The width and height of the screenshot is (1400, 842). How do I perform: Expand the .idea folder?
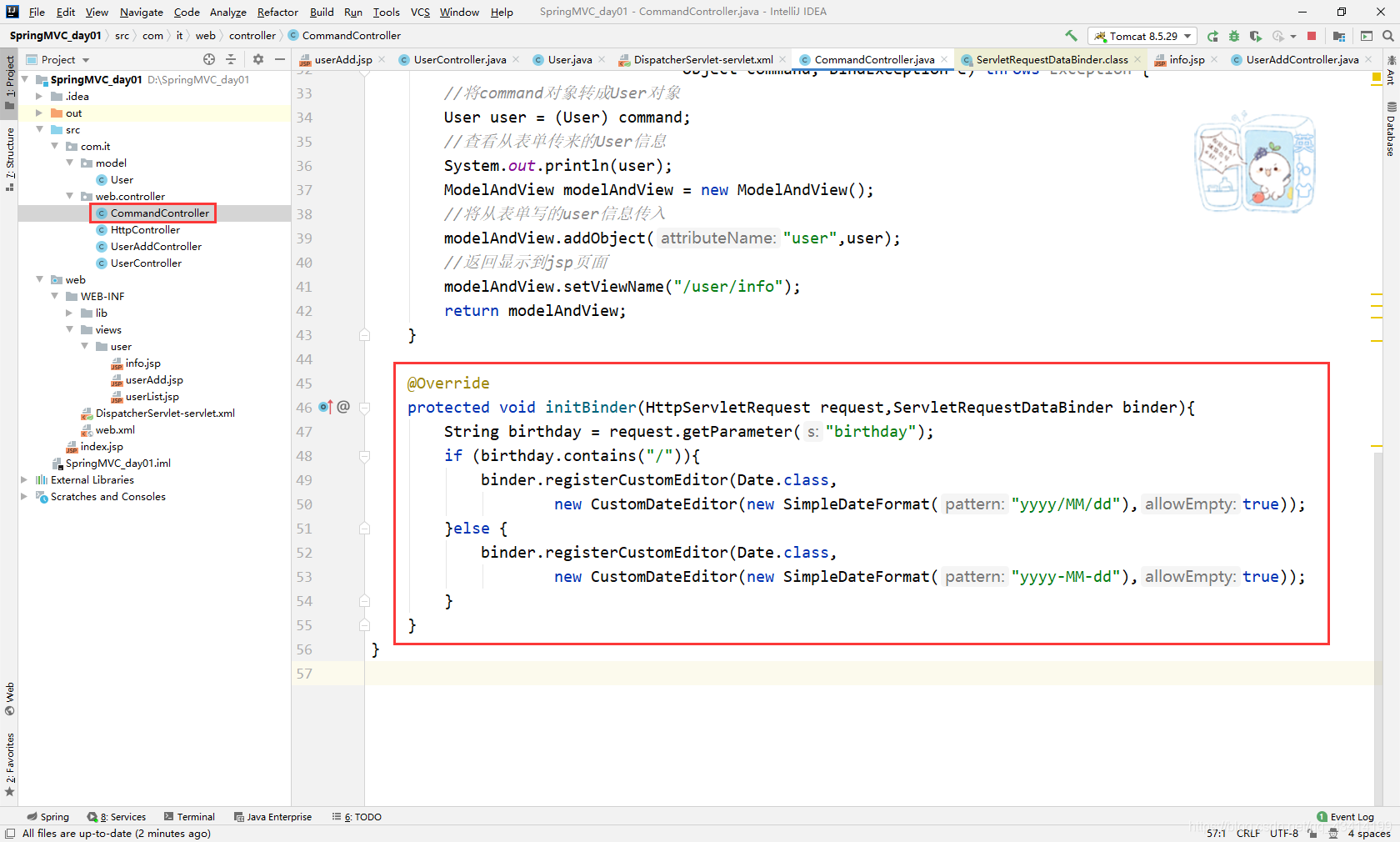(x=39, y=96)
